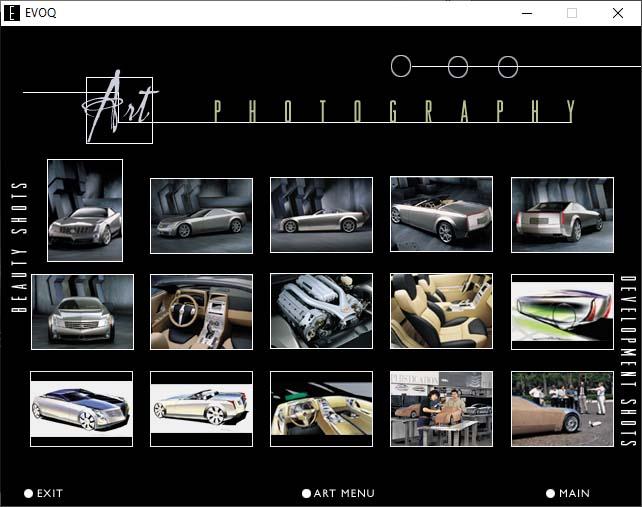Open the green and purple concept sketch
Image resolution: width=642 pixels, height=507 pixels.
pyautogui.click(x=562, y=312)
